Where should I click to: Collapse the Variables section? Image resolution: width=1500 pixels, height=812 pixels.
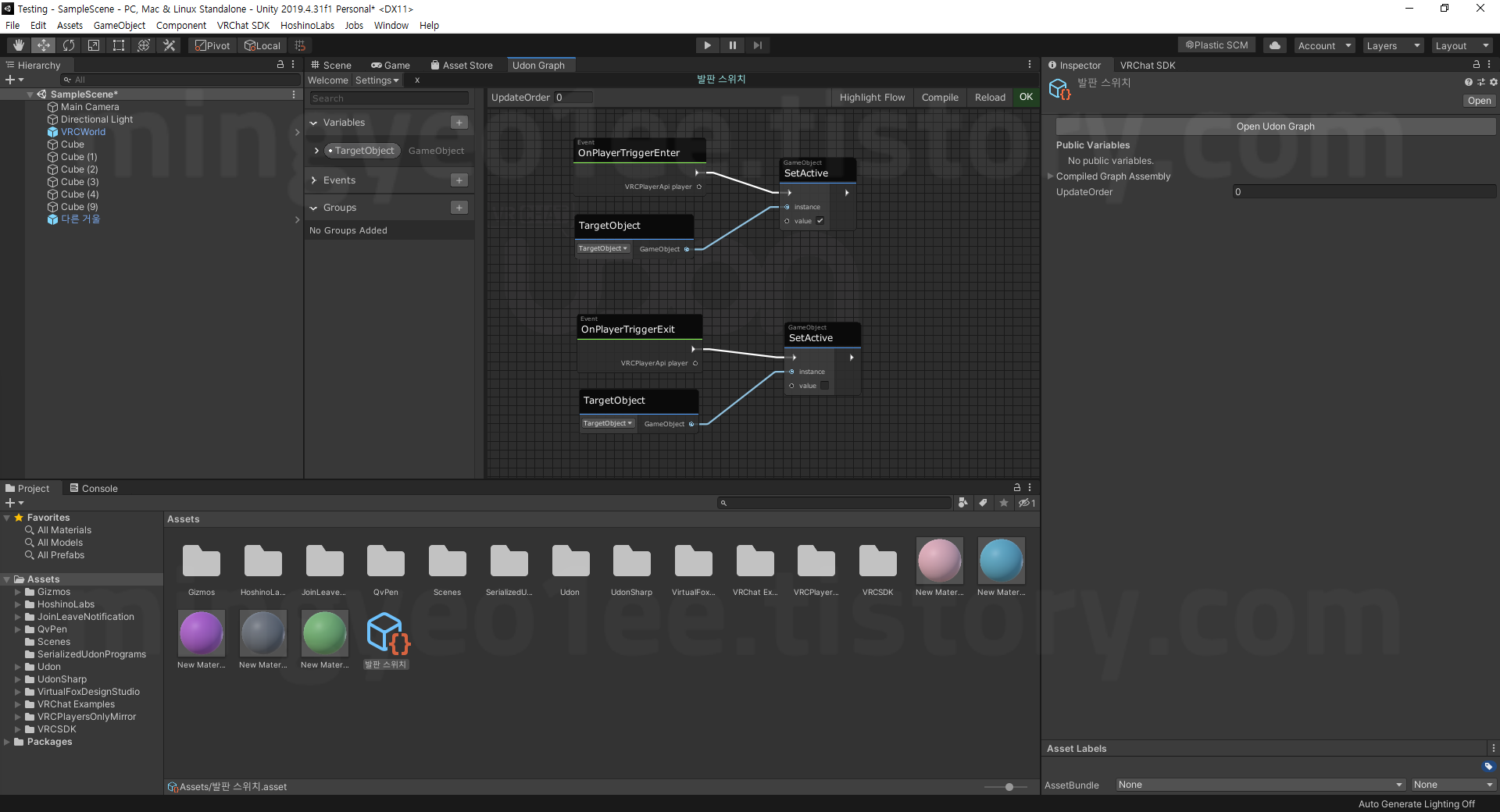pyautogui.click(x=313, y=123)
